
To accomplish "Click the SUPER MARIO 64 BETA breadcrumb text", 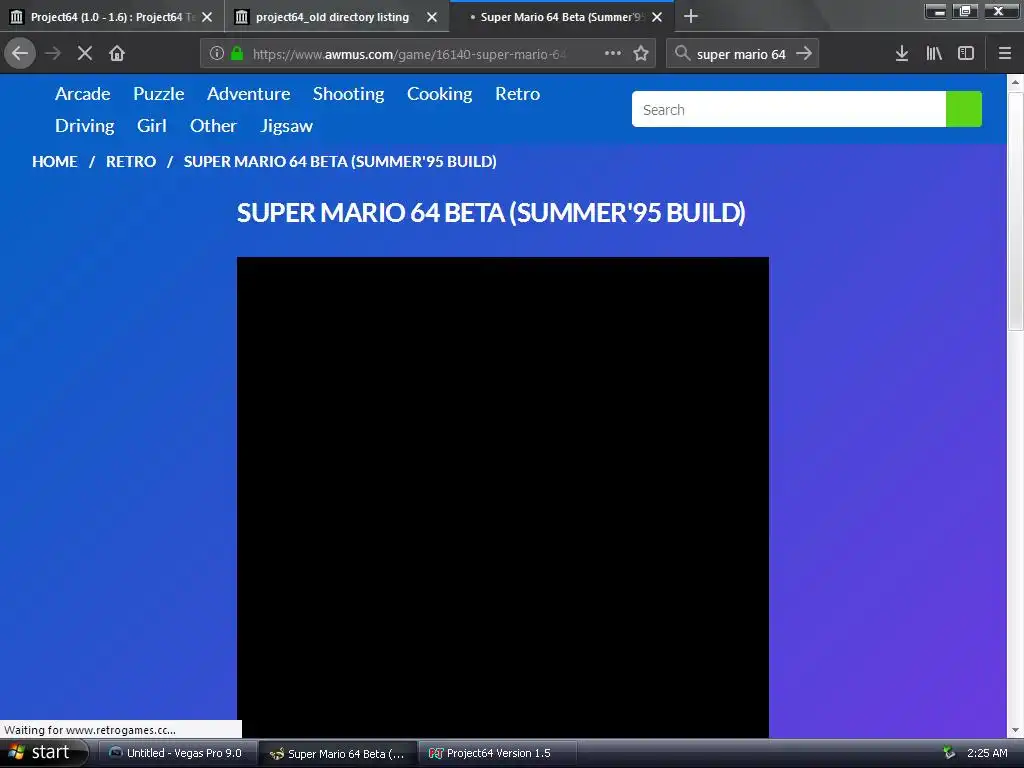I will pyautogui.click(x=340, y=162).
